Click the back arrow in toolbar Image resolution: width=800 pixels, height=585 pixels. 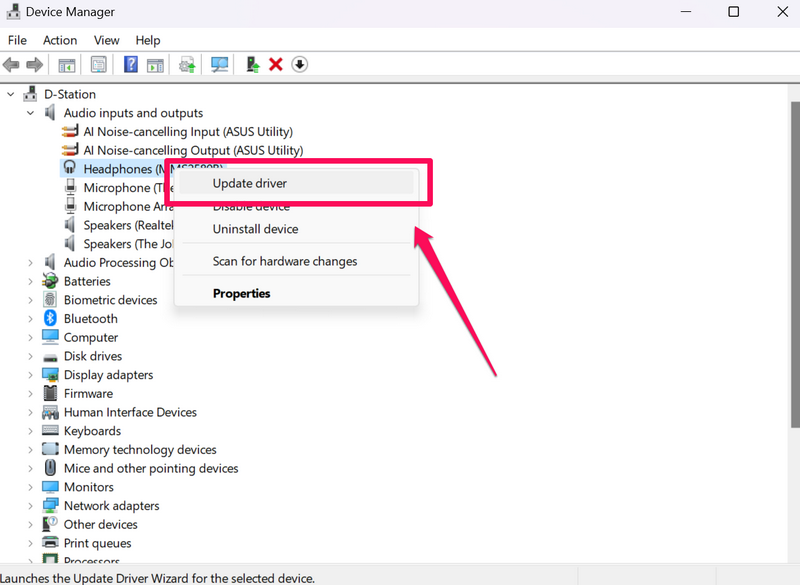coord(12,65)
